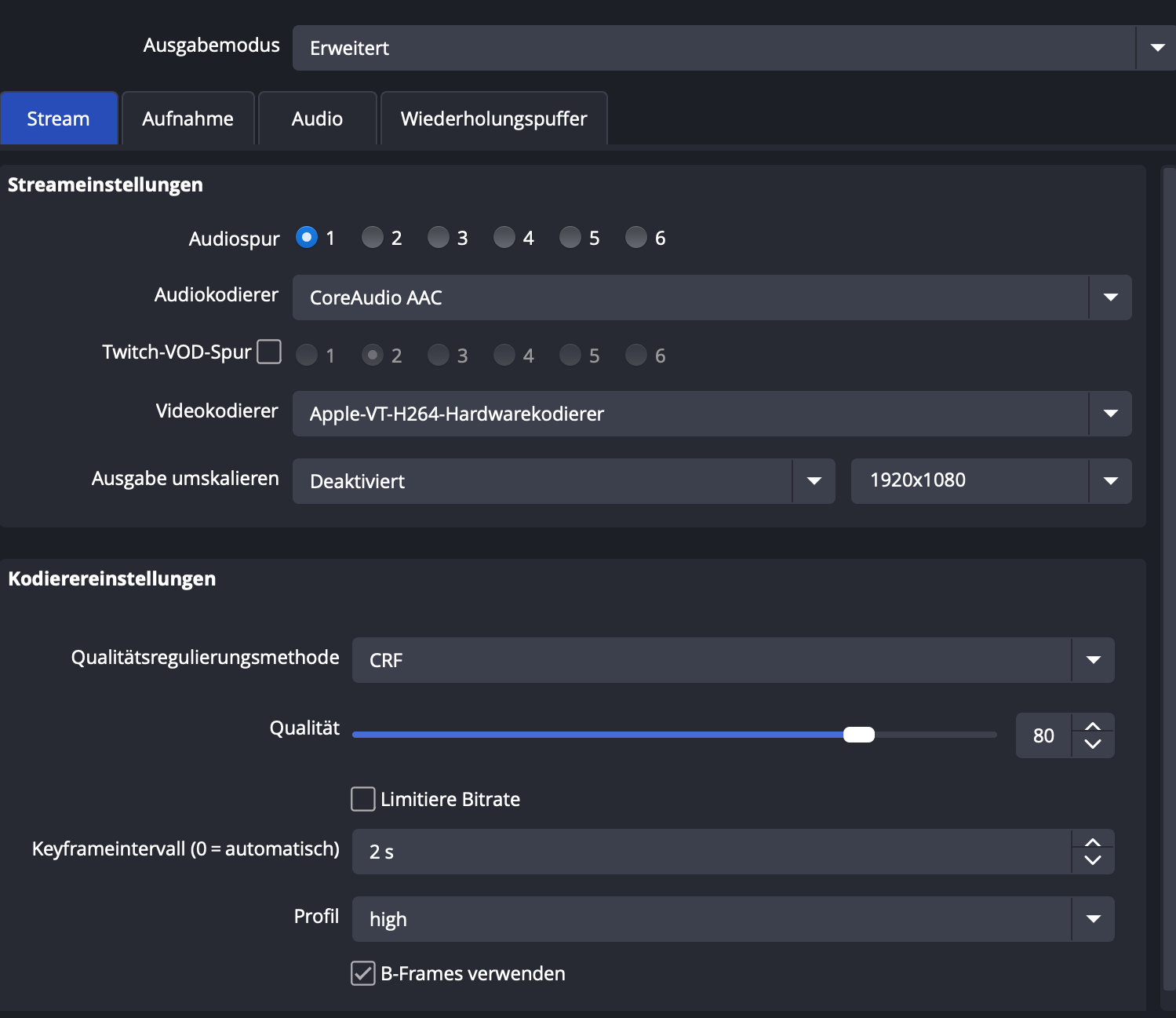Select Audiospur radio button 1
The height and width of the screenshot is (1018, 1176).
point(307,237)
